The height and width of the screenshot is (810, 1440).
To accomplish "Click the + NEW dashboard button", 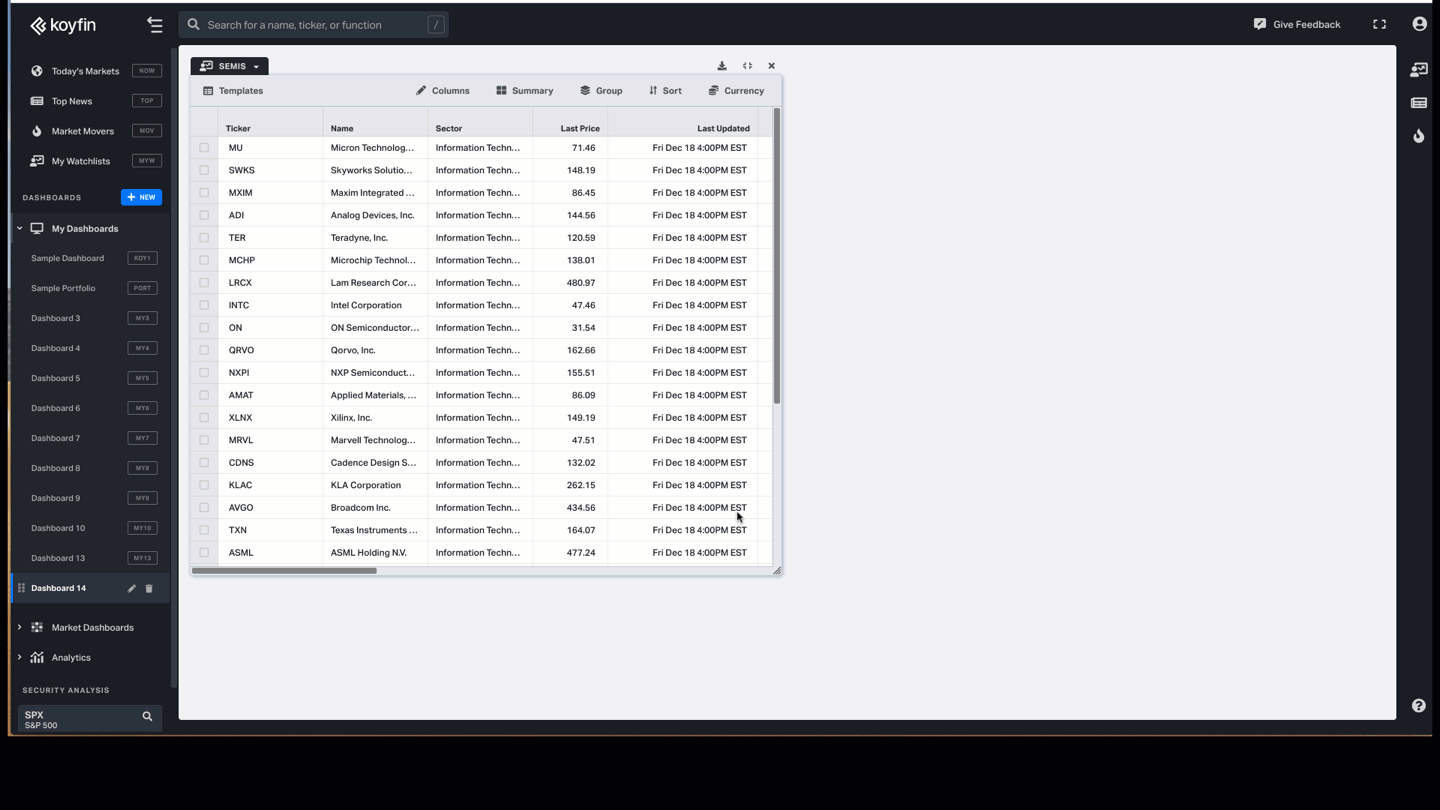I will [141, 197].
